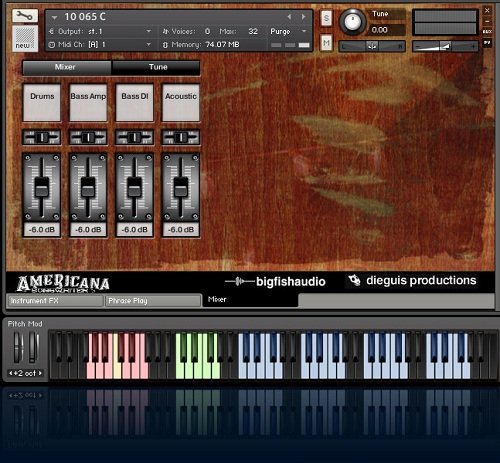This screenshot has height=463, width=500.
Task: Play the yellow highlighted keyboard key
Action: click(117, 370)
